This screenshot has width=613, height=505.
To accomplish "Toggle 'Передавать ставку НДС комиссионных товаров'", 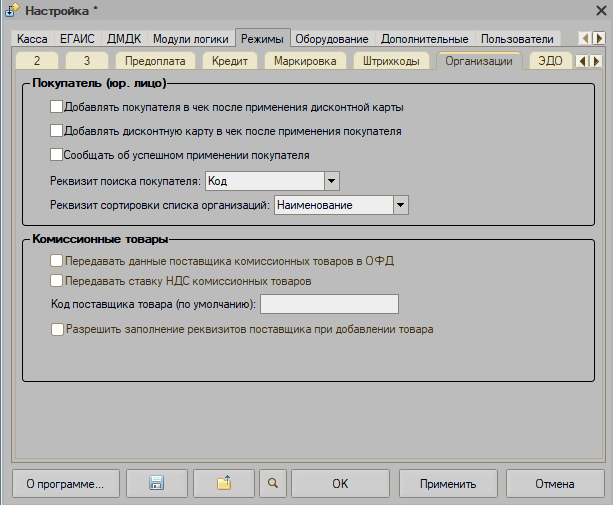I will coord(56,281).
